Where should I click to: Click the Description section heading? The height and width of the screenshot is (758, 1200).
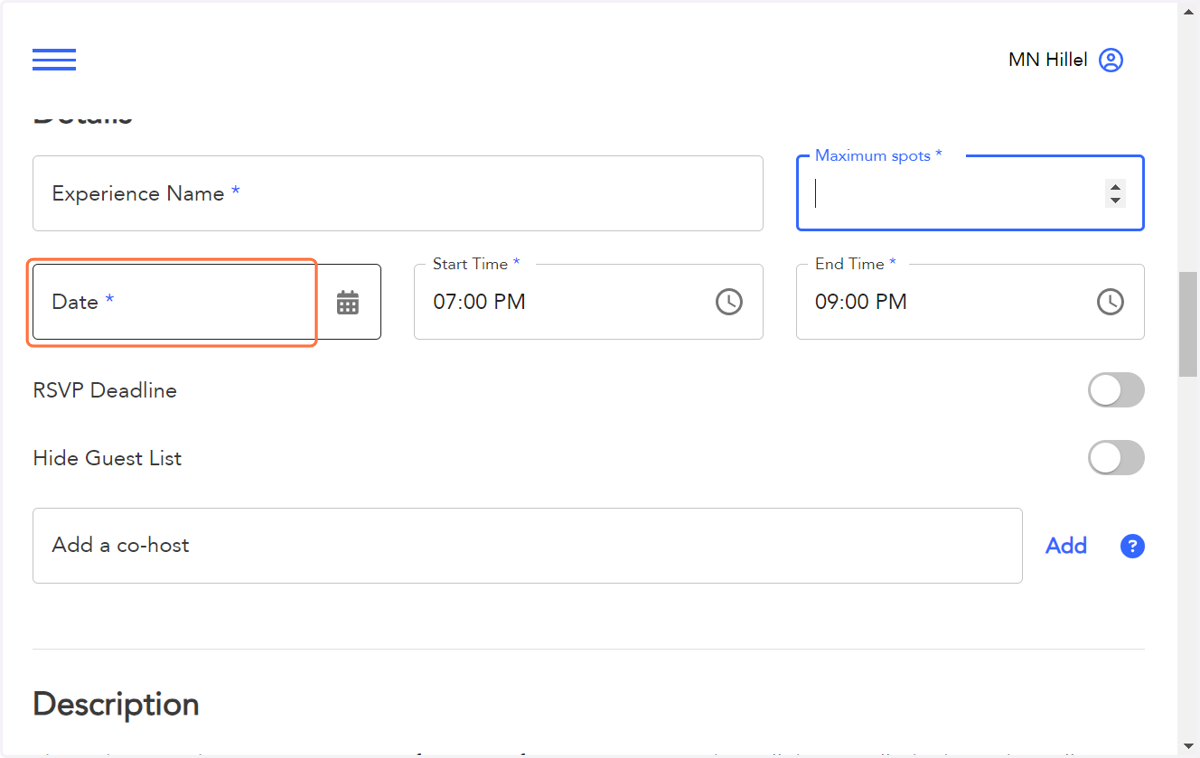point(116,704)
